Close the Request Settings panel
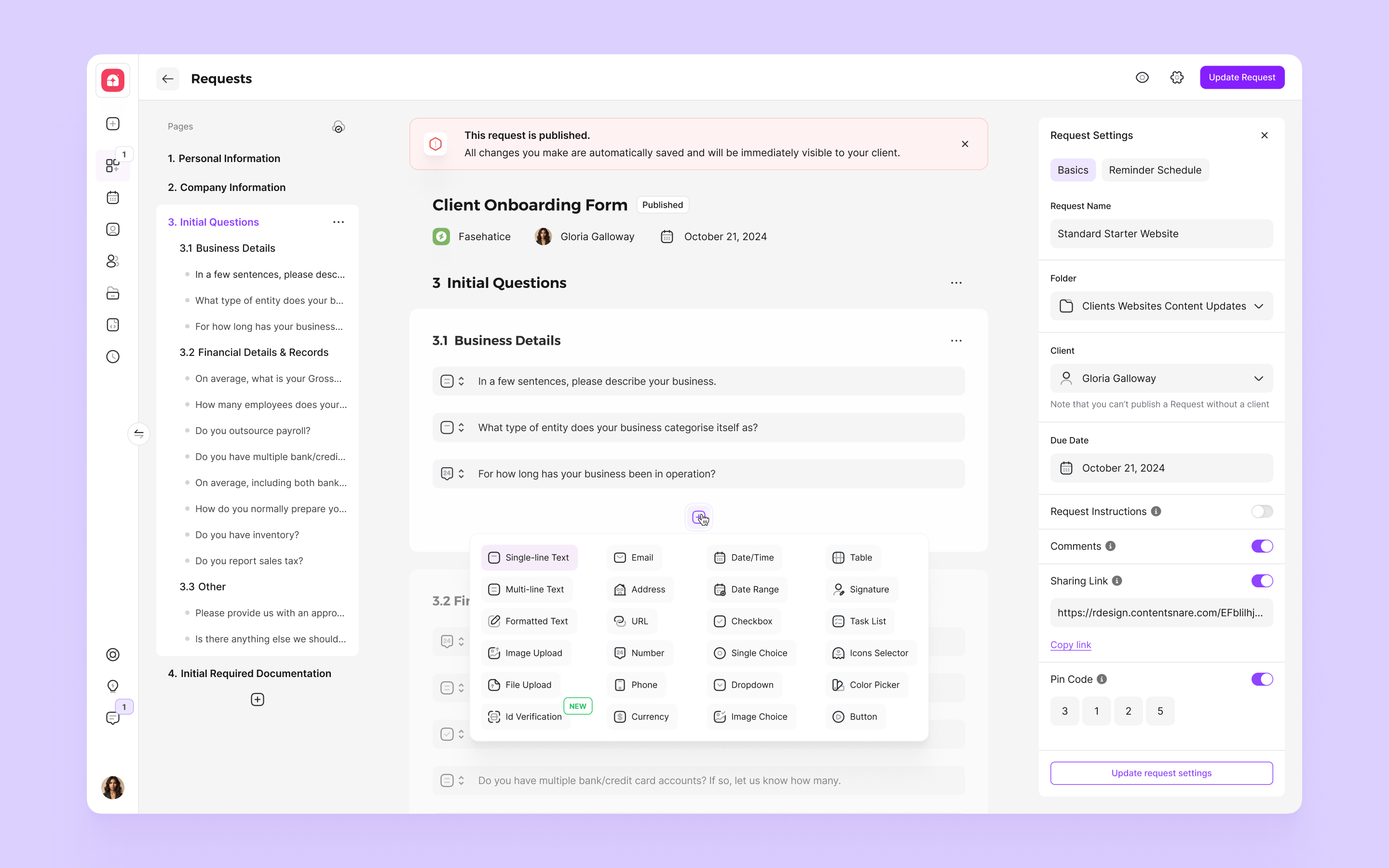The width and height of the screenshot is (1389, 868). point(1265,136)
